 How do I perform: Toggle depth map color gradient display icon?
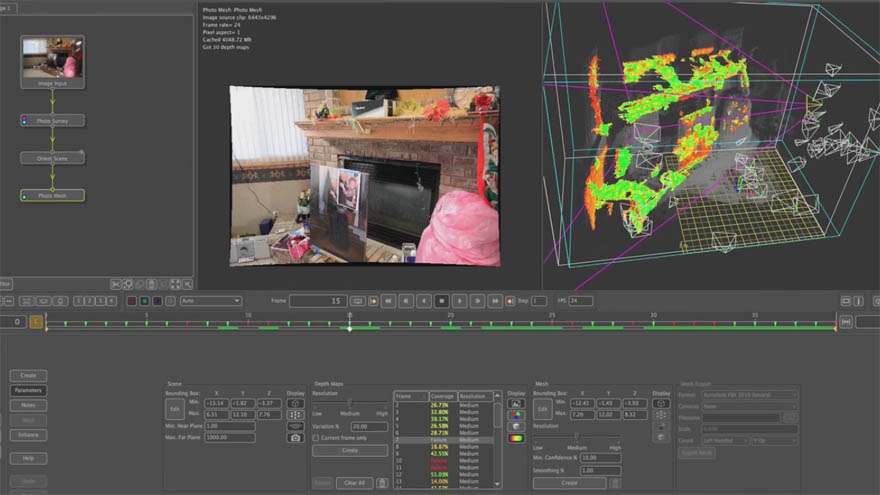(516, 438)
